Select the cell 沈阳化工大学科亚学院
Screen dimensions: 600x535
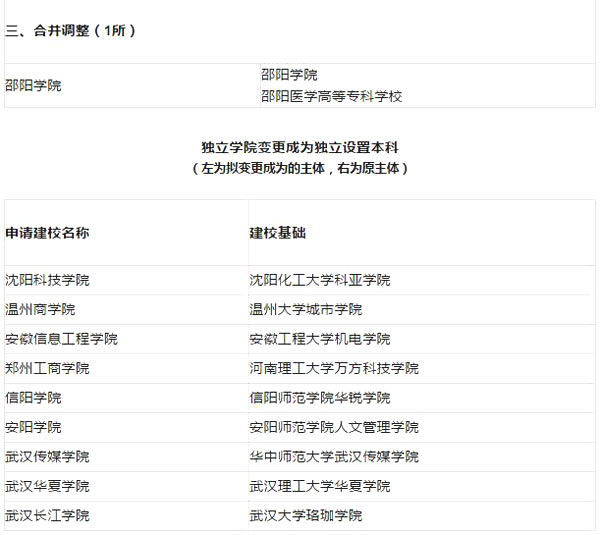point(422,280)
